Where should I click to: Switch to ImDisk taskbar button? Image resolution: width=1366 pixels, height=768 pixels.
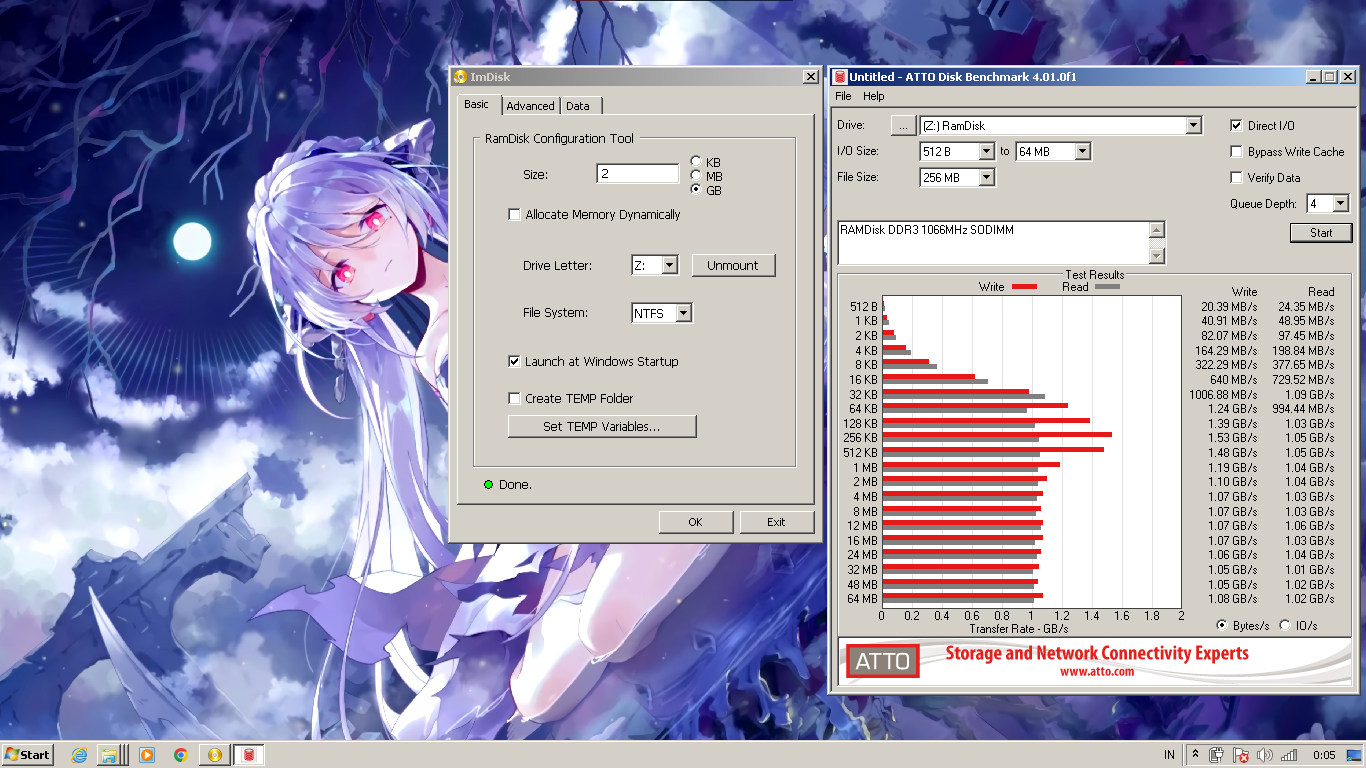click(214, 755)
